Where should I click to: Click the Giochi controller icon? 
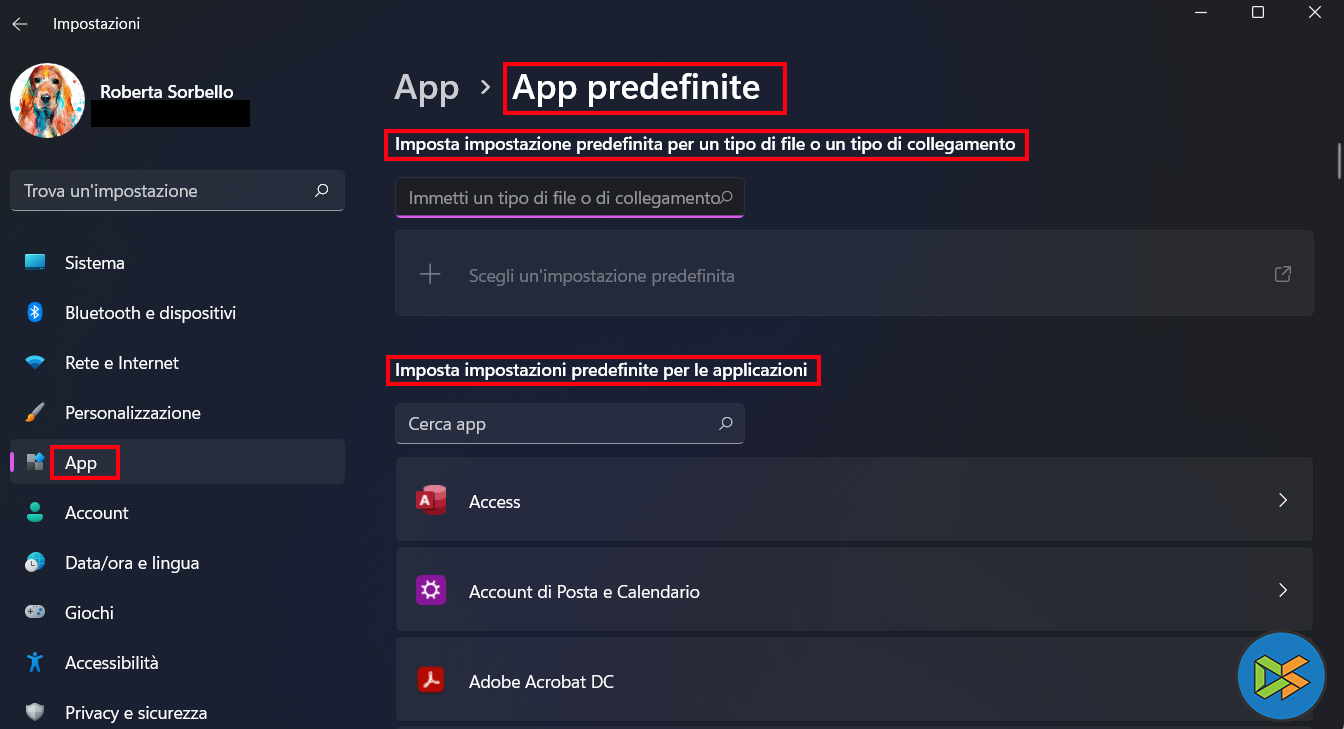[x=35, y=613]
